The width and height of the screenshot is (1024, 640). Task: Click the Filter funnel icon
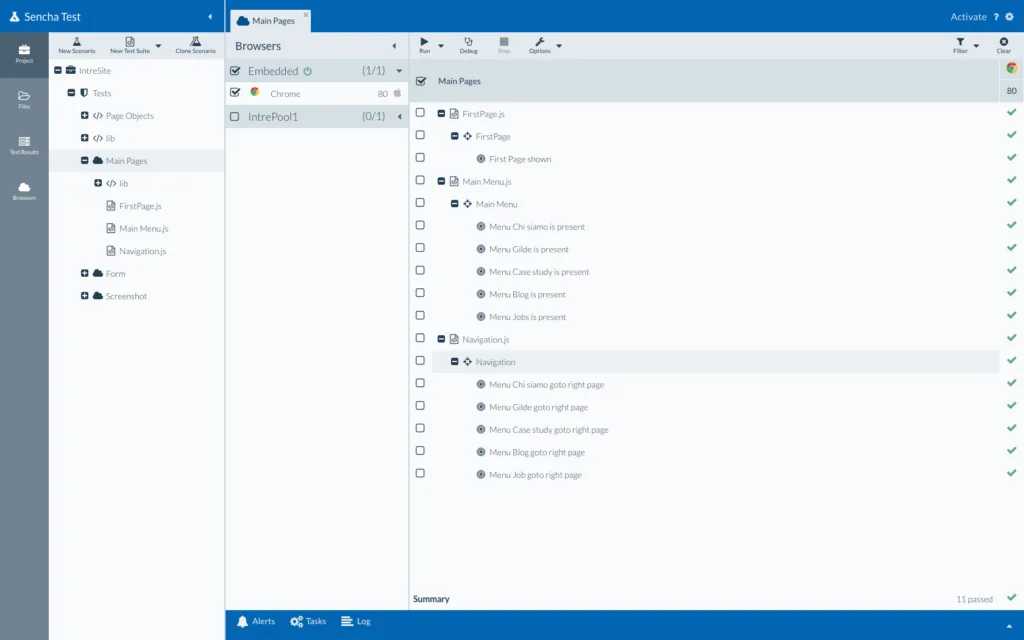point(960,42)
